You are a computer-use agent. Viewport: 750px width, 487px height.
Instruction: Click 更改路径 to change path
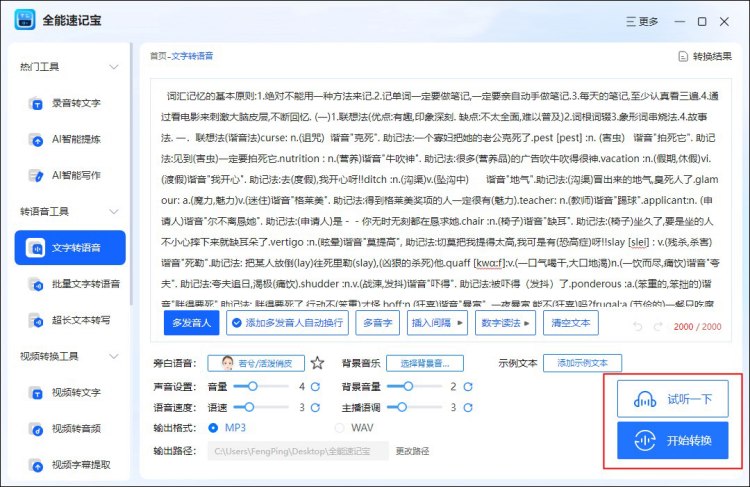pos(412,451)
